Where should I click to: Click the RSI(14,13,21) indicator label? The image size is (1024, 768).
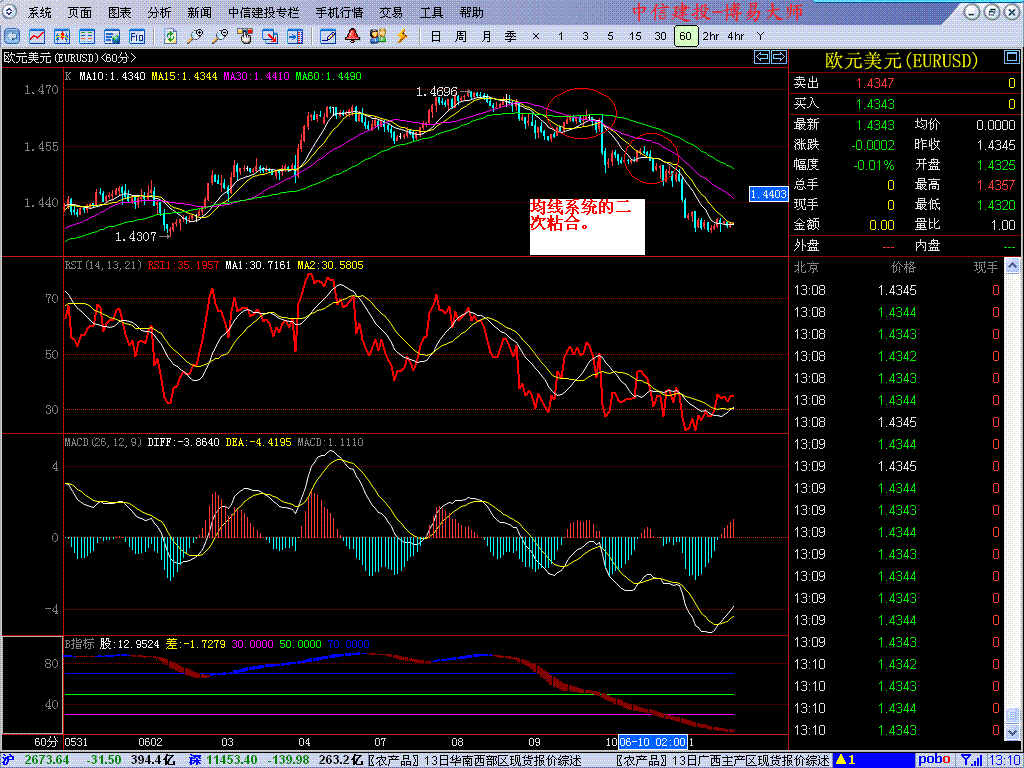point(103,265)
